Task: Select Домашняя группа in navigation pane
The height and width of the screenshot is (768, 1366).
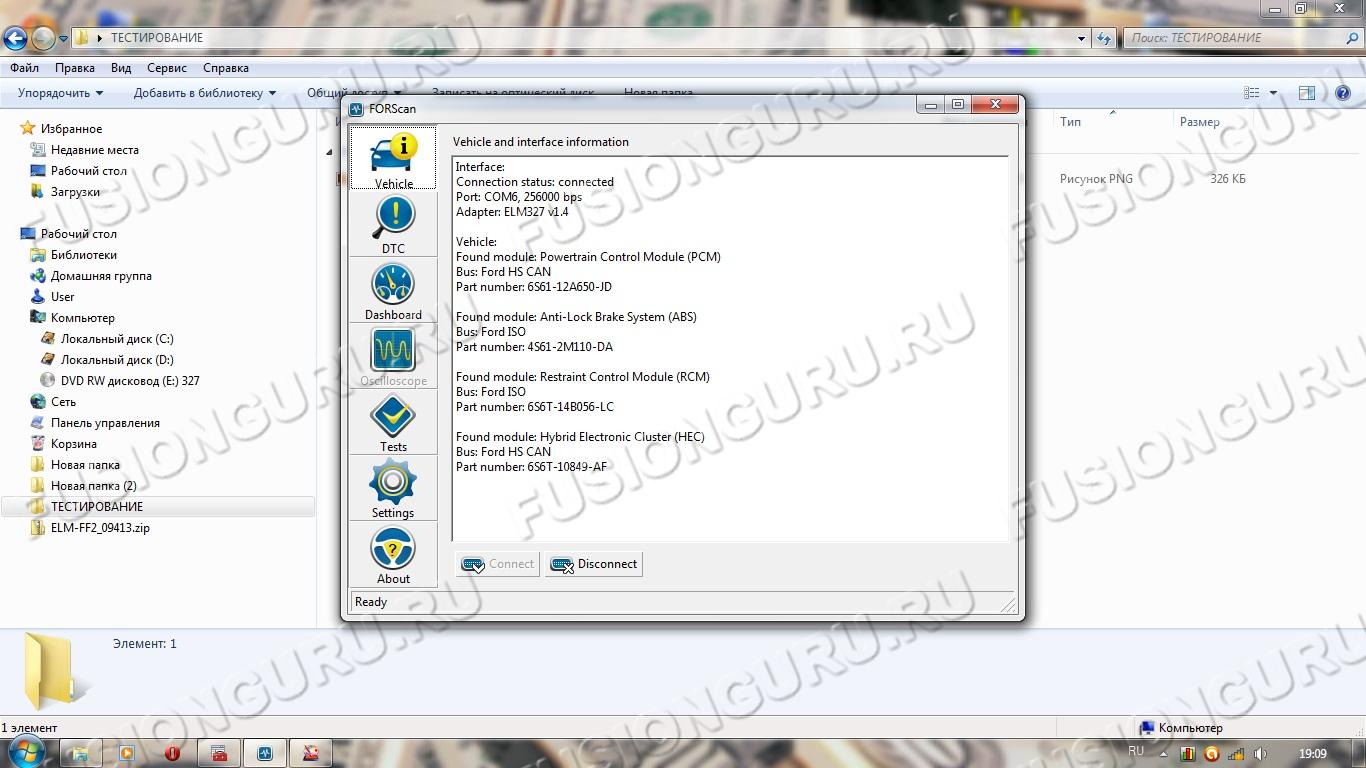Action: [x=101, y=276]
